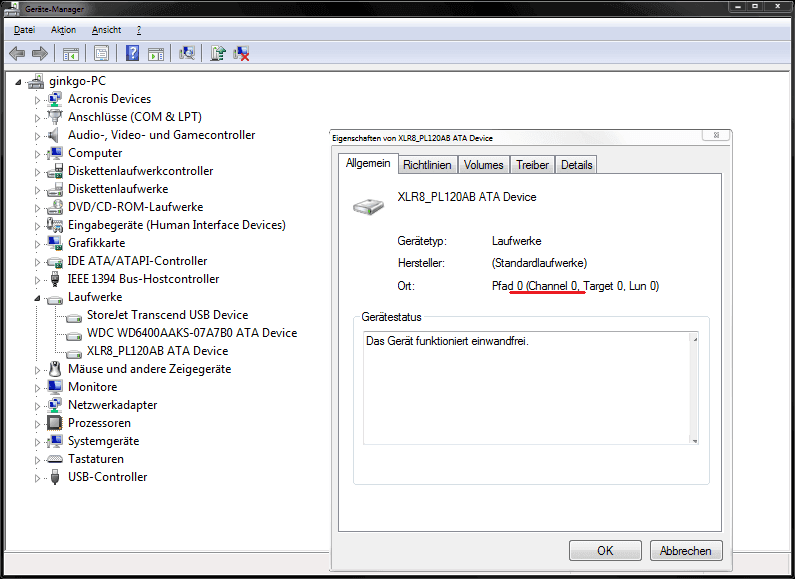Click the ginkgo-PC computer icon
The image size is (795, 579).
(36, 81)
